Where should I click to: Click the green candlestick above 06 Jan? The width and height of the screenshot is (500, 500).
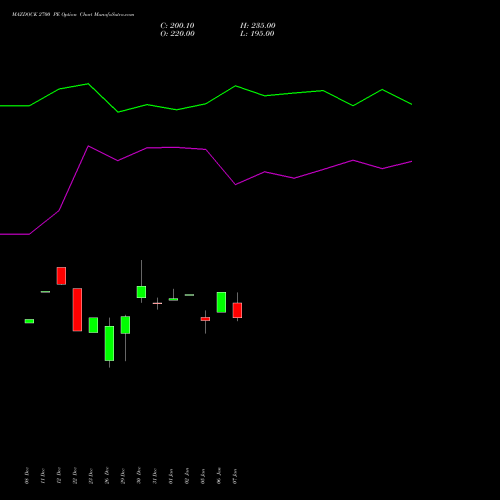coord(221,302)
